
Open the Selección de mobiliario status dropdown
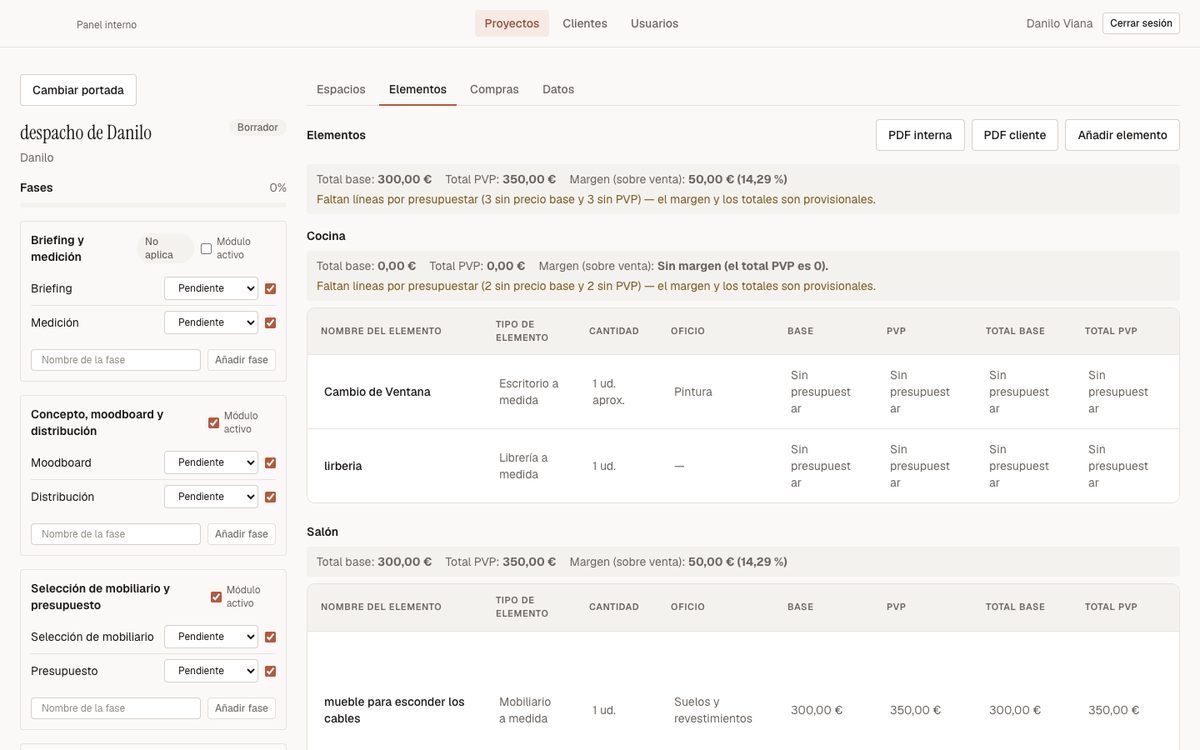pos(211,637)
